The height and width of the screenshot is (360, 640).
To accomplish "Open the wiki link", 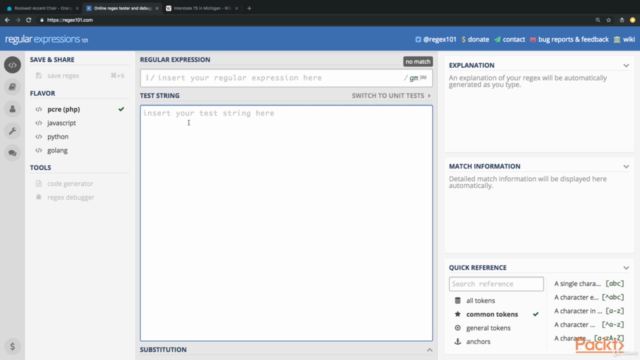I will 624,40.
